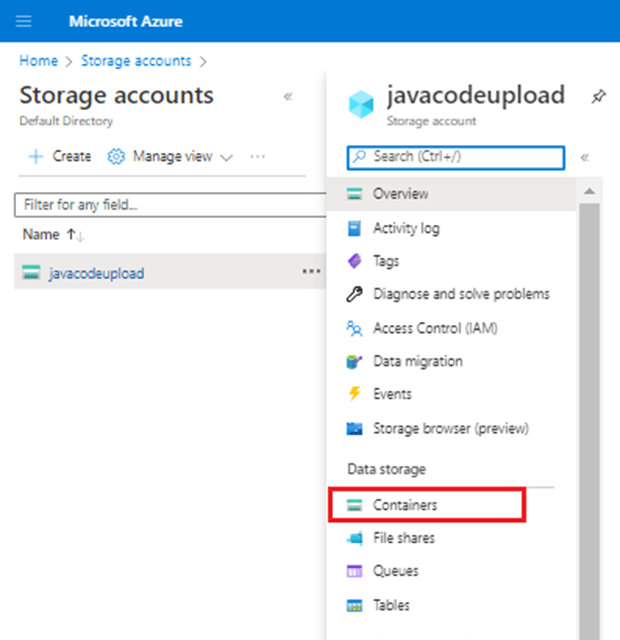Click the Activity log icon

pyautogui.click(x=353, y=228)
